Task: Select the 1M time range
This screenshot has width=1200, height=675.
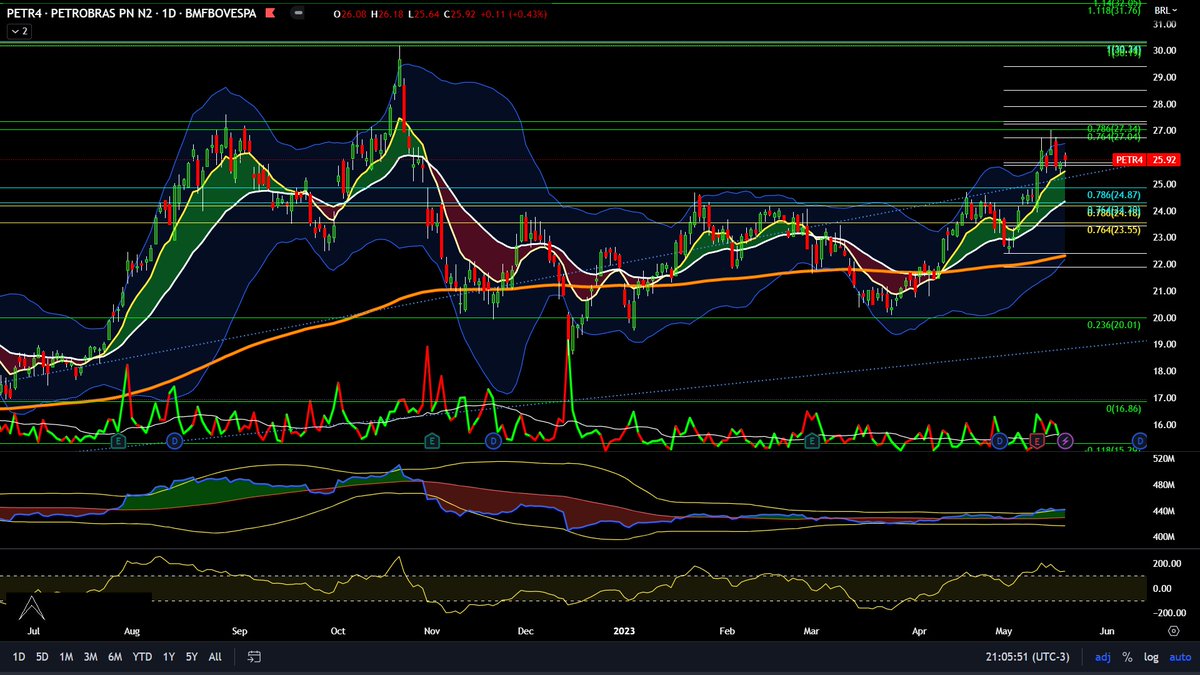Action: coord(66,657)
